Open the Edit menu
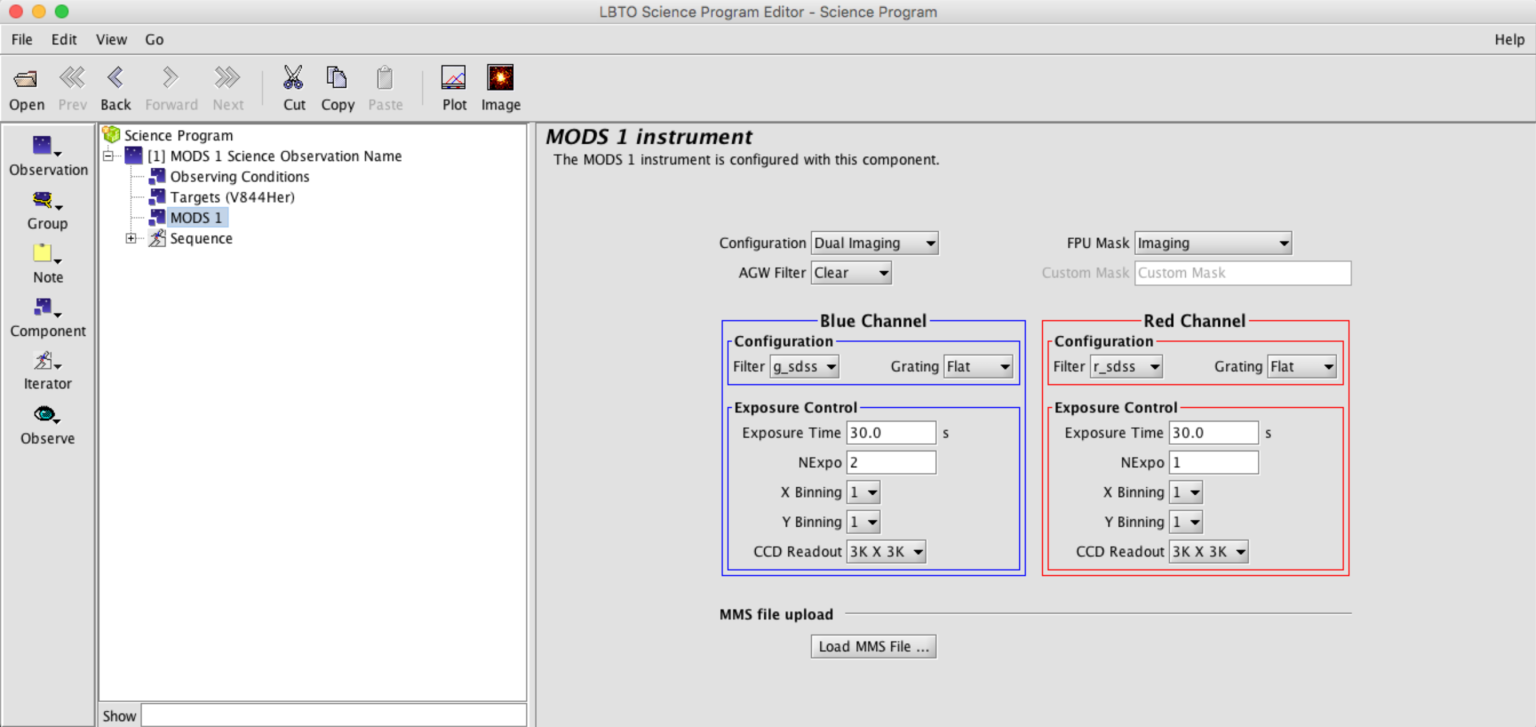The image size is (1536, 727). [64, 40]
